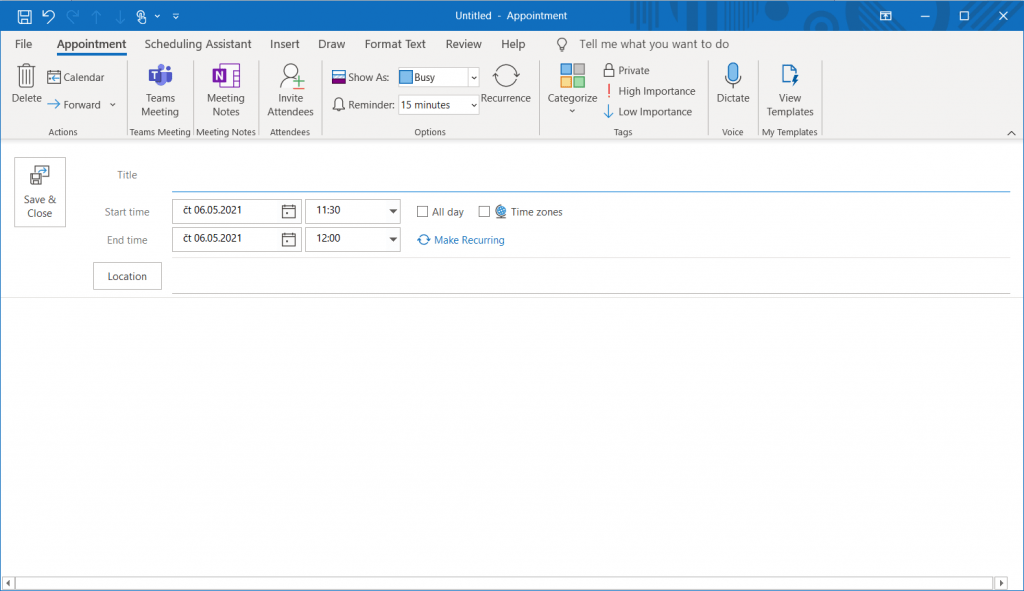Viewport: 1024px width, 591px height.
Task: Click the Teams Meeting icon
Action: pyautogui.click(x=159, y=78)
